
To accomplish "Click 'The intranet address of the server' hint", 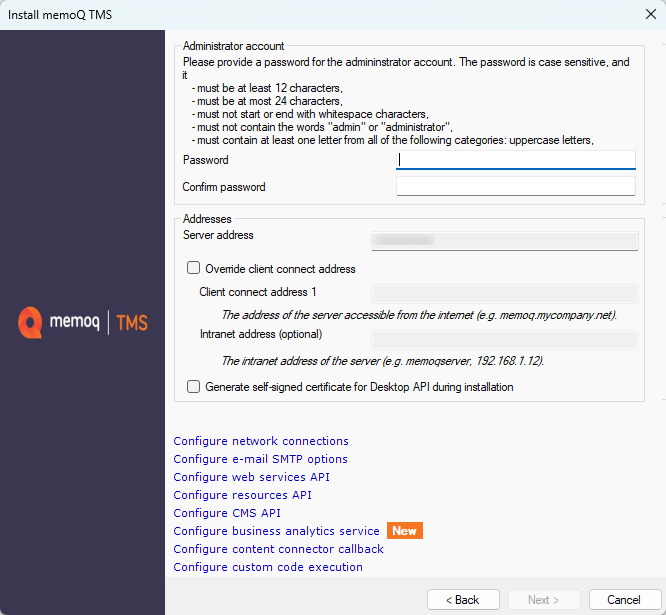I will [x=383, y=361].
